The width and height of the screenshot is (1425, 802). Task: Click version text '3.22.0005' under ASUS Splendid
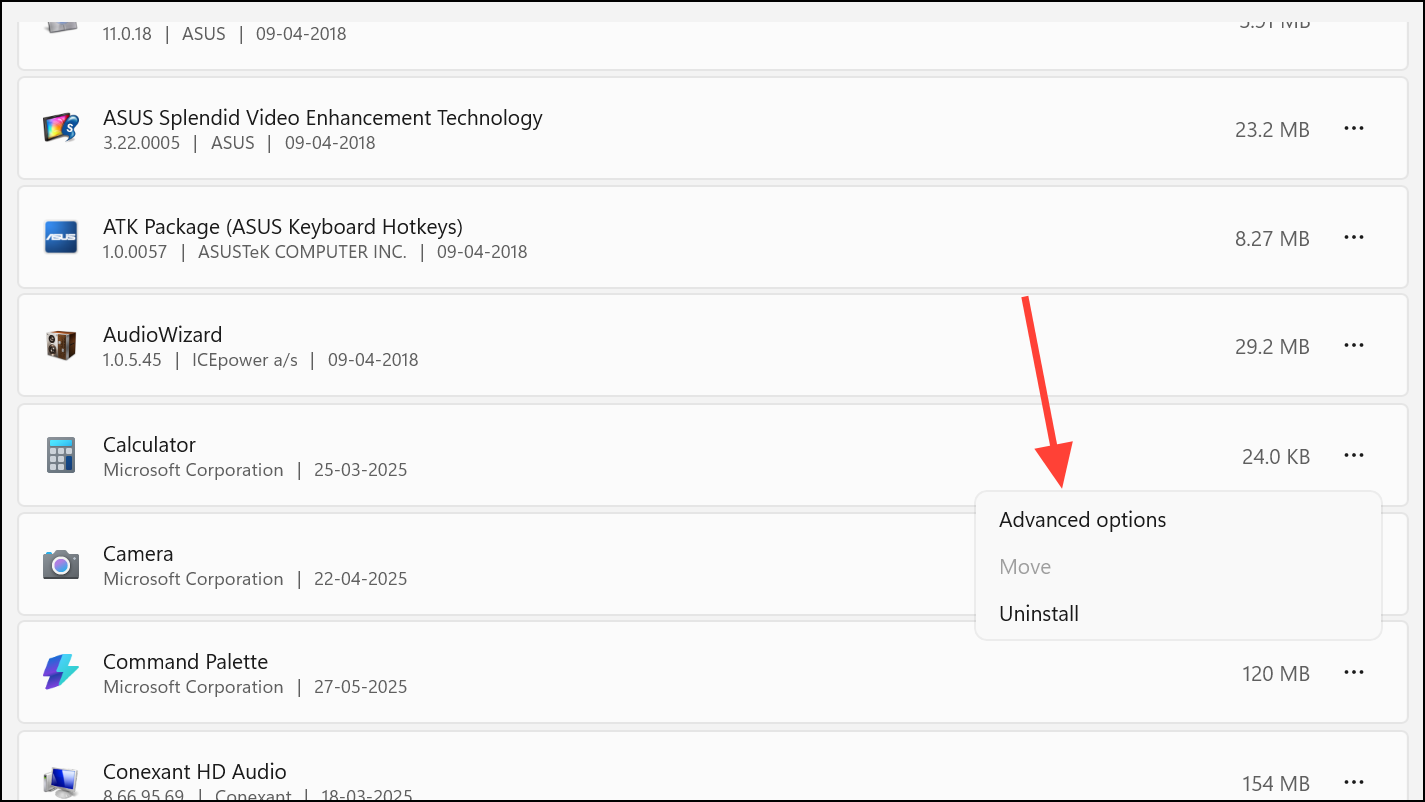coord(142,143)
